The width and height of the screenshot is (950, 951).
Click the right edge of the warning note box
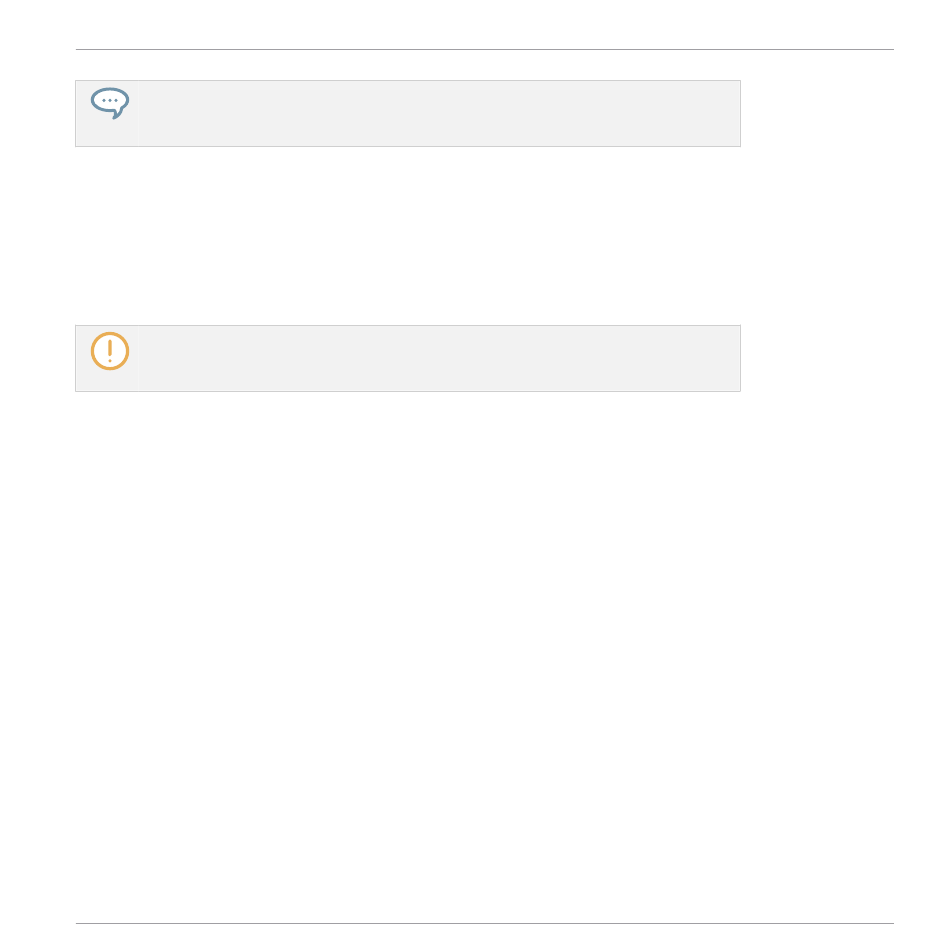(740, 358)
